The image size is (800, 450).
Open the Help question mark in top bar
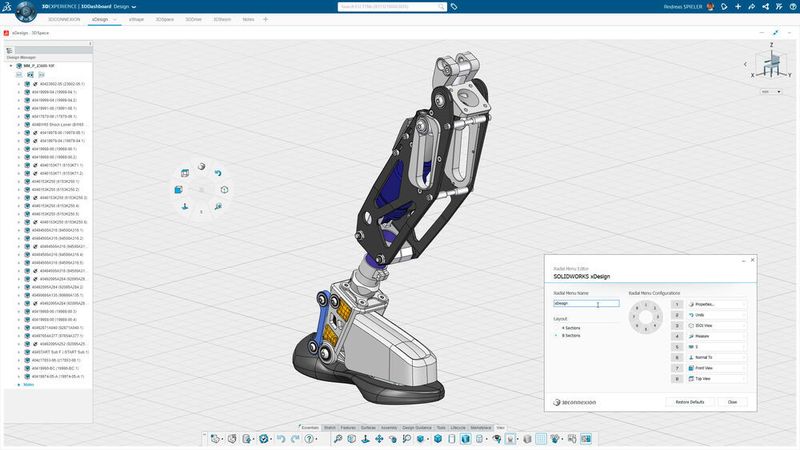tap(792, 7)
